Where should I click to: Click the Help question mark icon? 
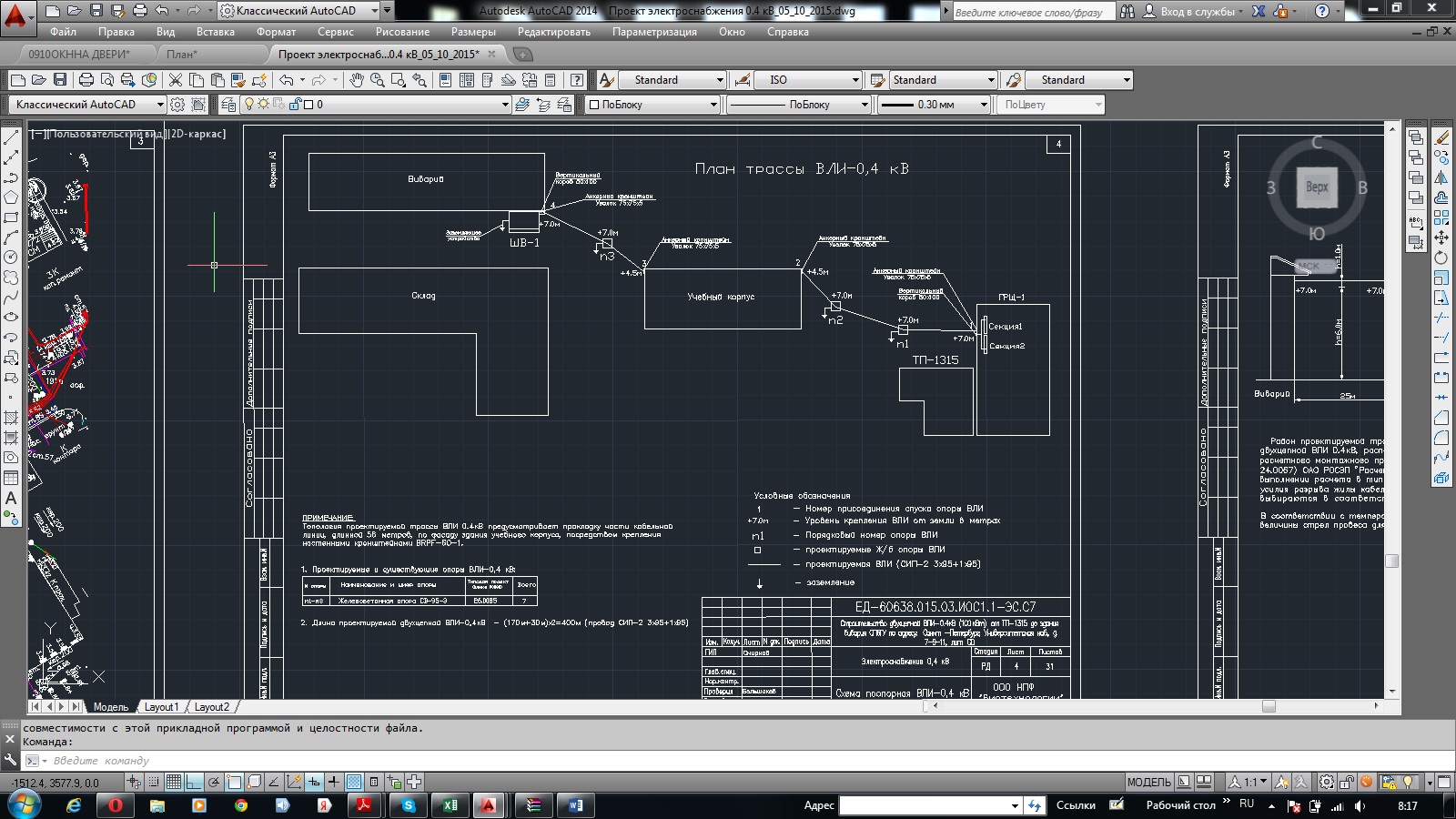click(576, 80)
